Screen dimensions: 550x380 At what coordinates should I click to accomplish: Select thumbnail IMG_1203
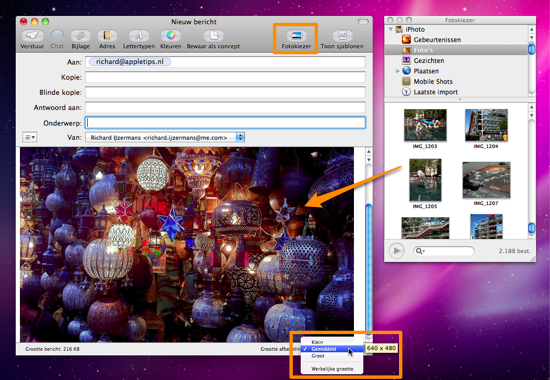pyautogui.click(x=425, y=125)
